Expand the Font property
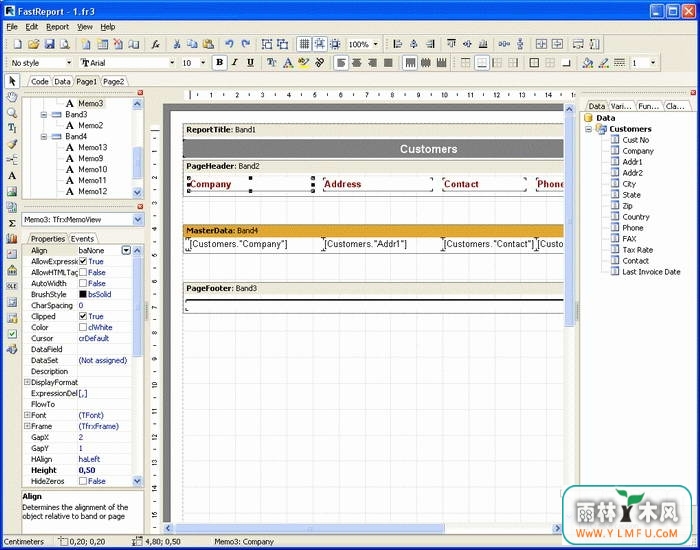The image size is (700, 550). coord(27,415)
